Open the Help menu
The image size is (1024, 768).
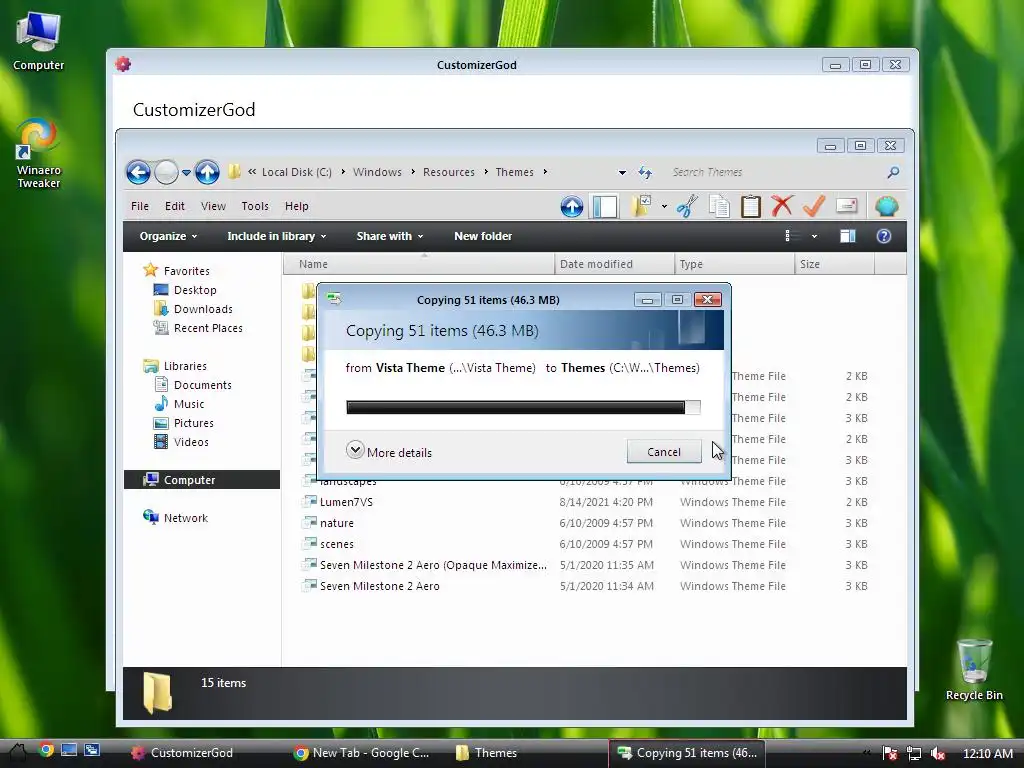click(296, 206)
